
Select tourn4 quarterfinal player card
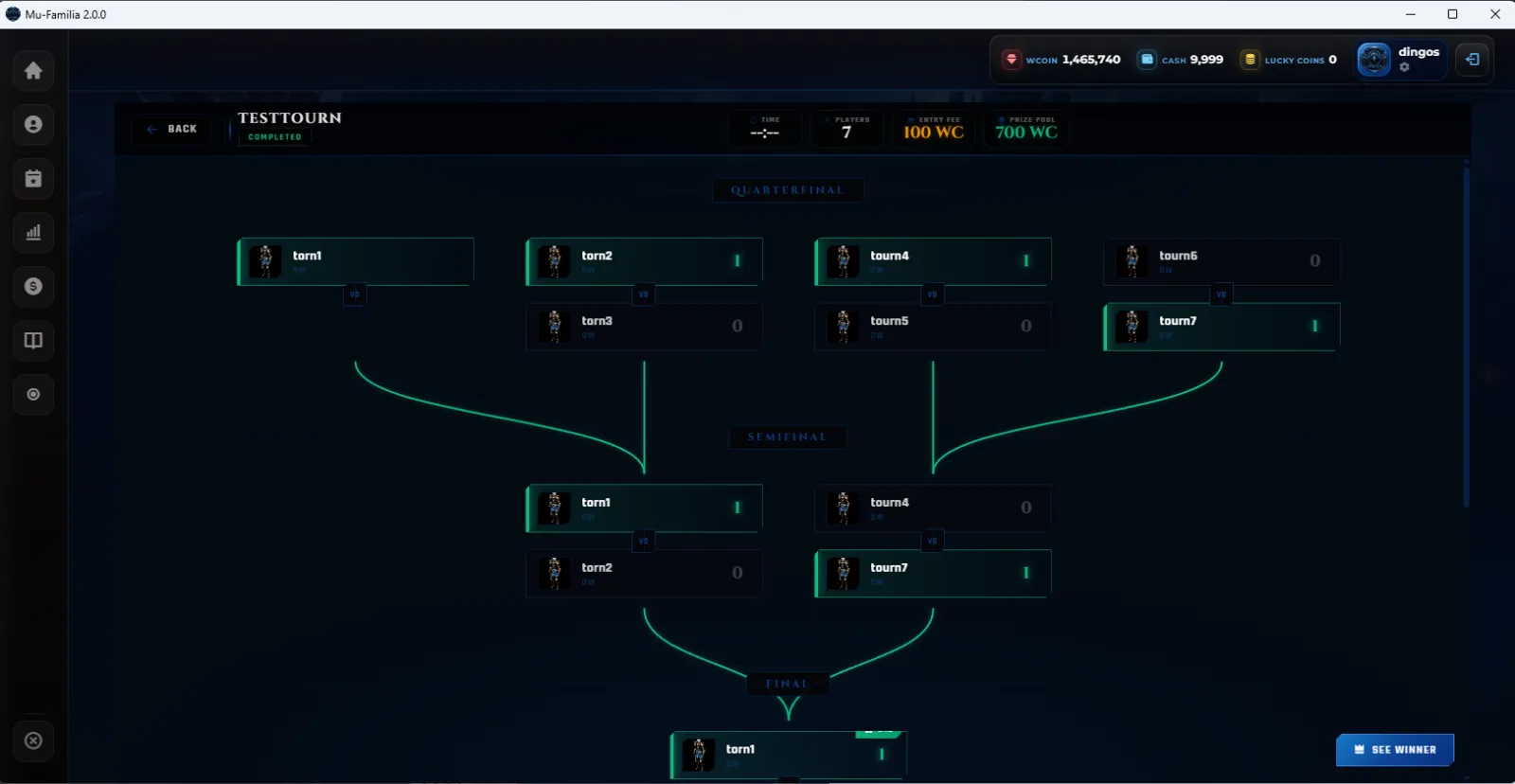[x=933, y=261]
